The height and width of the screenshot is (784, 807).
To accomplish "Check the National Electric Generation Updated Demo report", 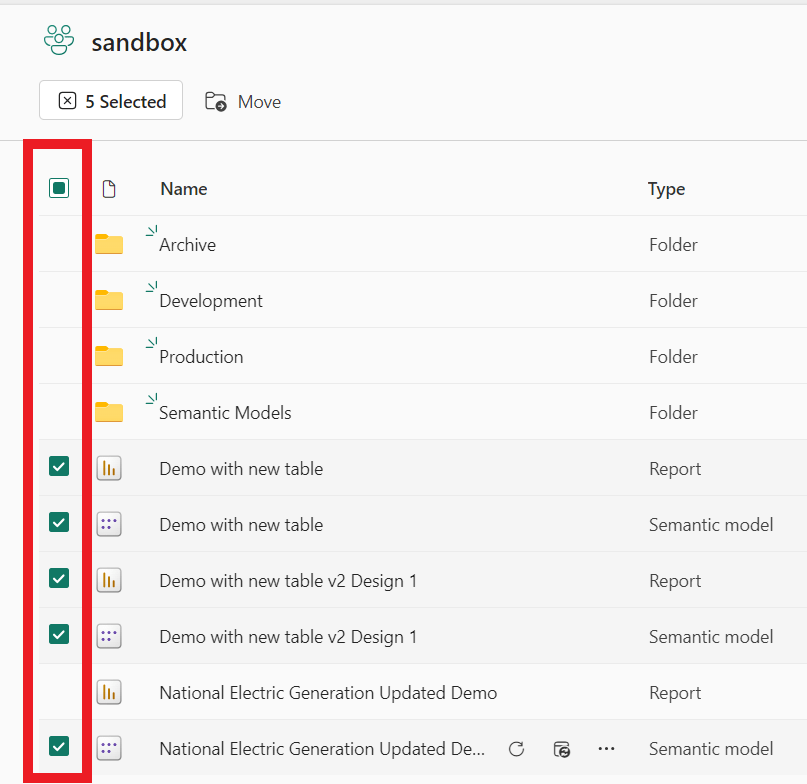I will 58,692.
